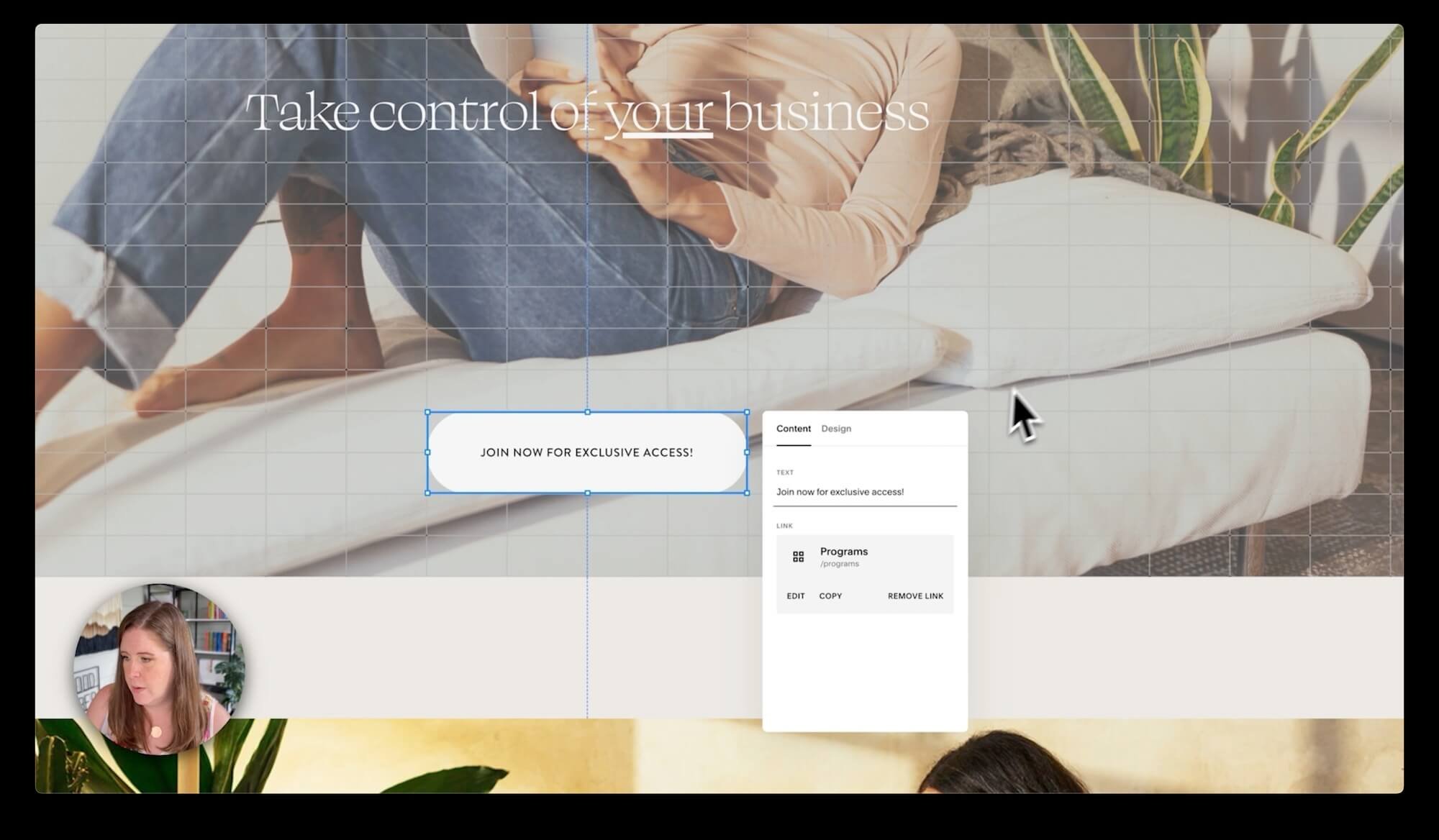Viewport: 1439px width, 840px height.
Task: Click the button block's bottom-left resize handle
Action: coord(428,493)
